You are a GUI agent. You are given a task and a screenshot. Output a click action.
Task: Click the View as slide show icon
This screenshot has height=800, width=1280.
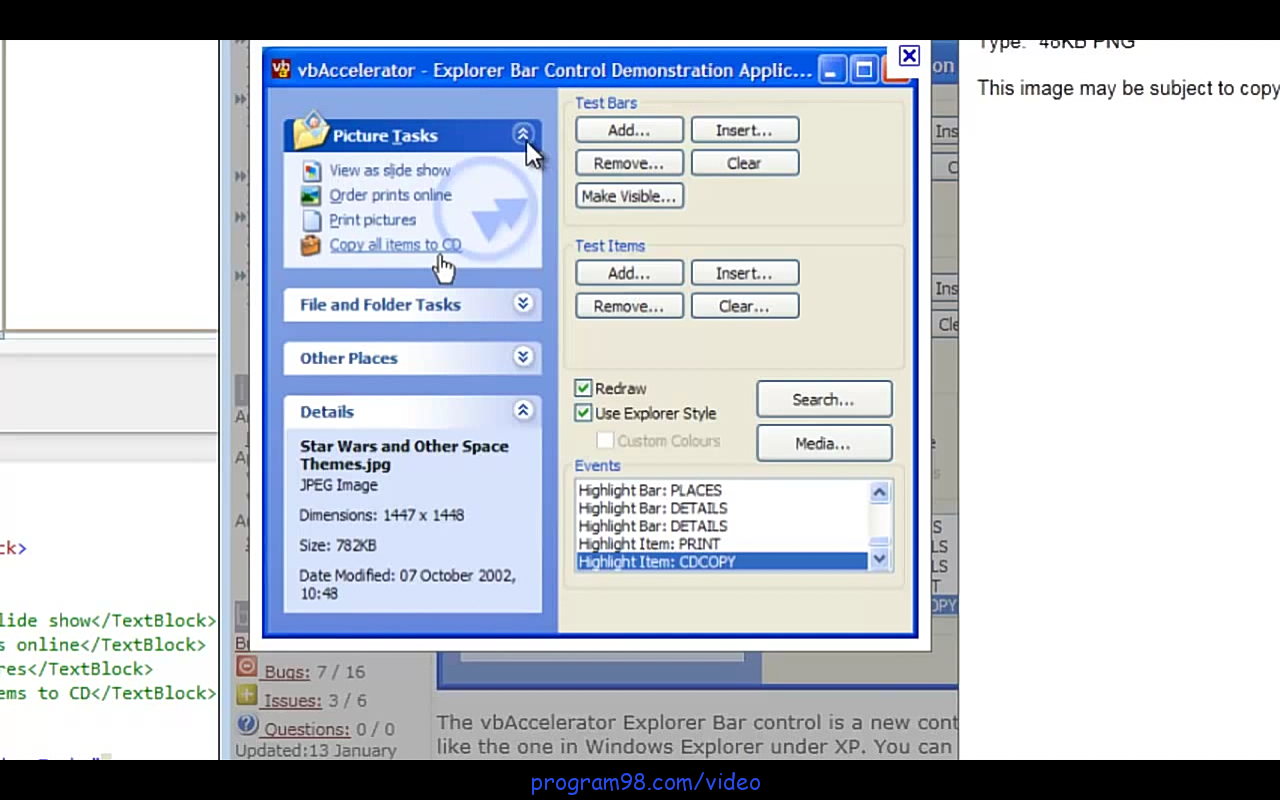tap(311, 170)
